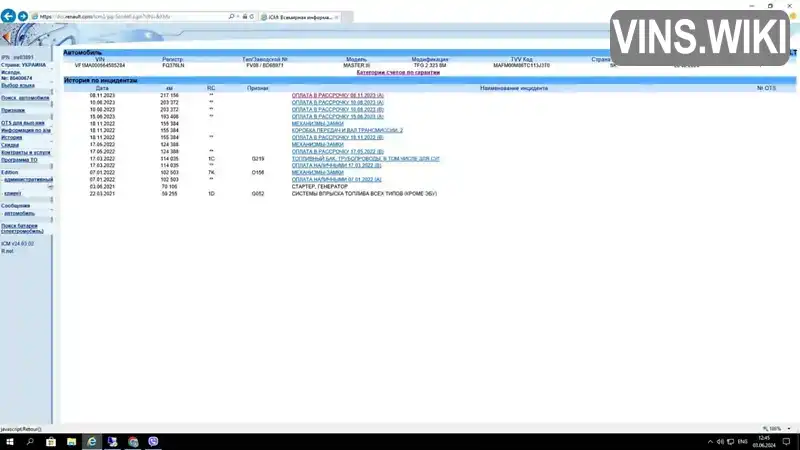Click the browser Back arrow button

pyautogui.click(x=8, y=16)
